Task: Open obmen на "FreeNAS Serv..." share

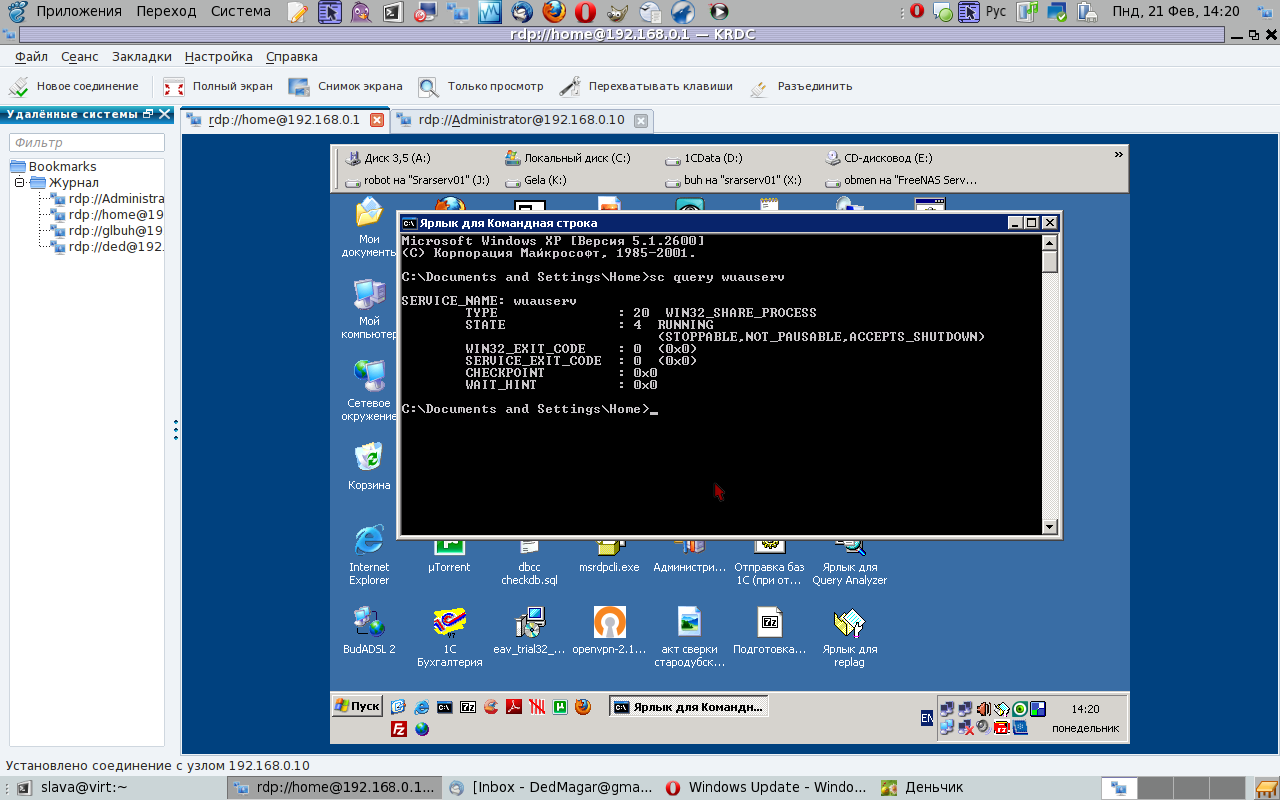Action: point(902,181)
